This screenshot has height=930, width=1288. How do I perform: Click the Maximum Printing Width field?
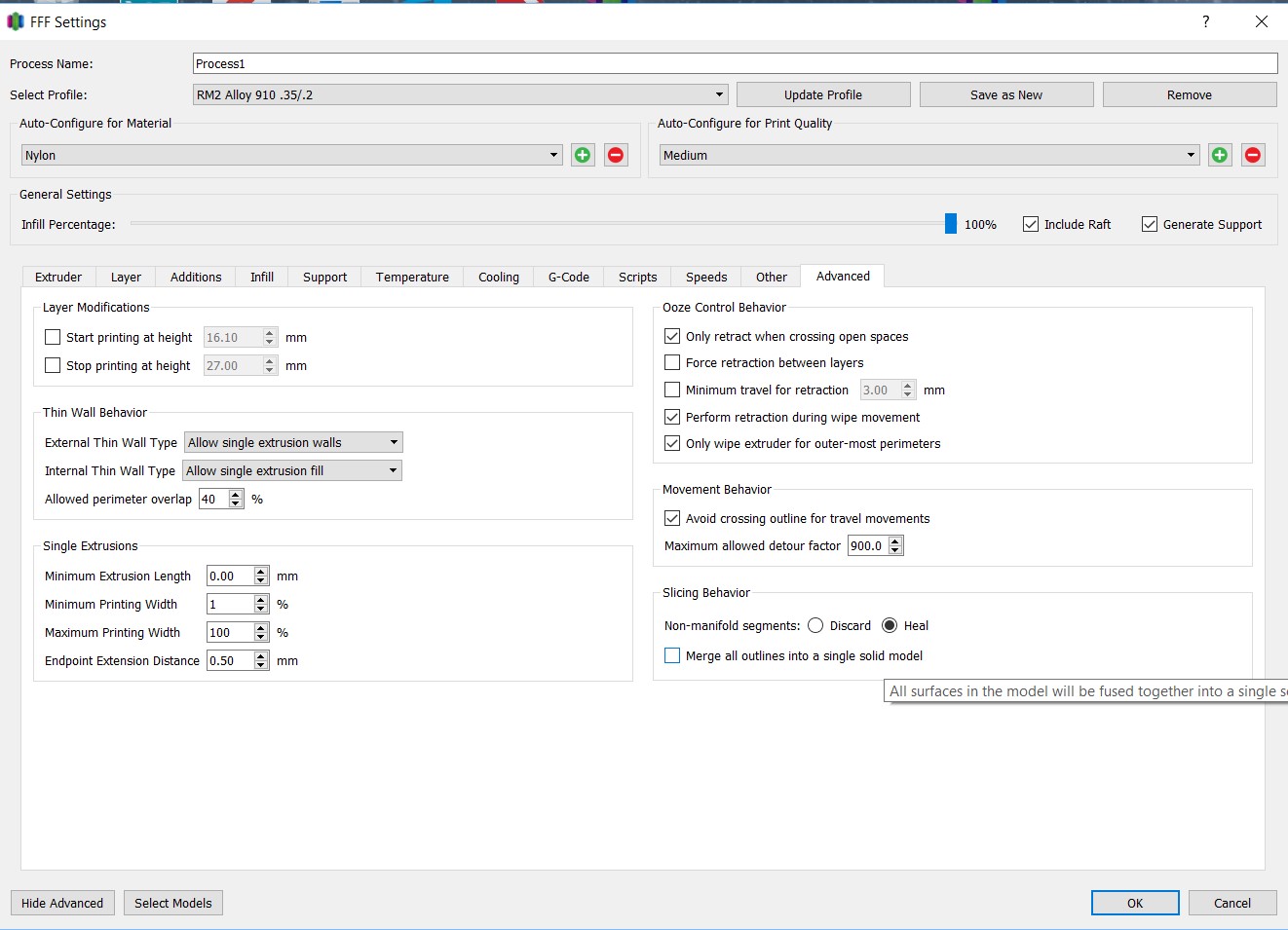pyautogui.click(x=230, y=632)
